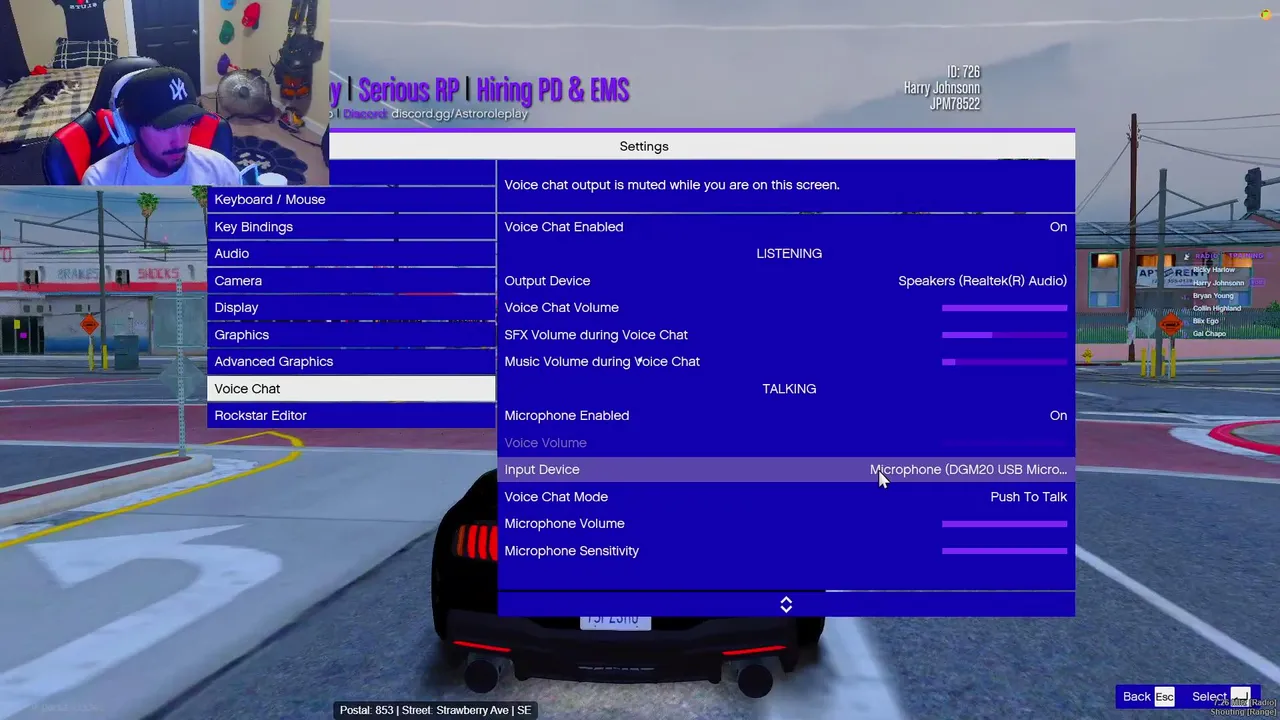This screenshot has width=1280, height=720.
Task: Toggle Microphone Enabled setting
Action: pos(786,416)
